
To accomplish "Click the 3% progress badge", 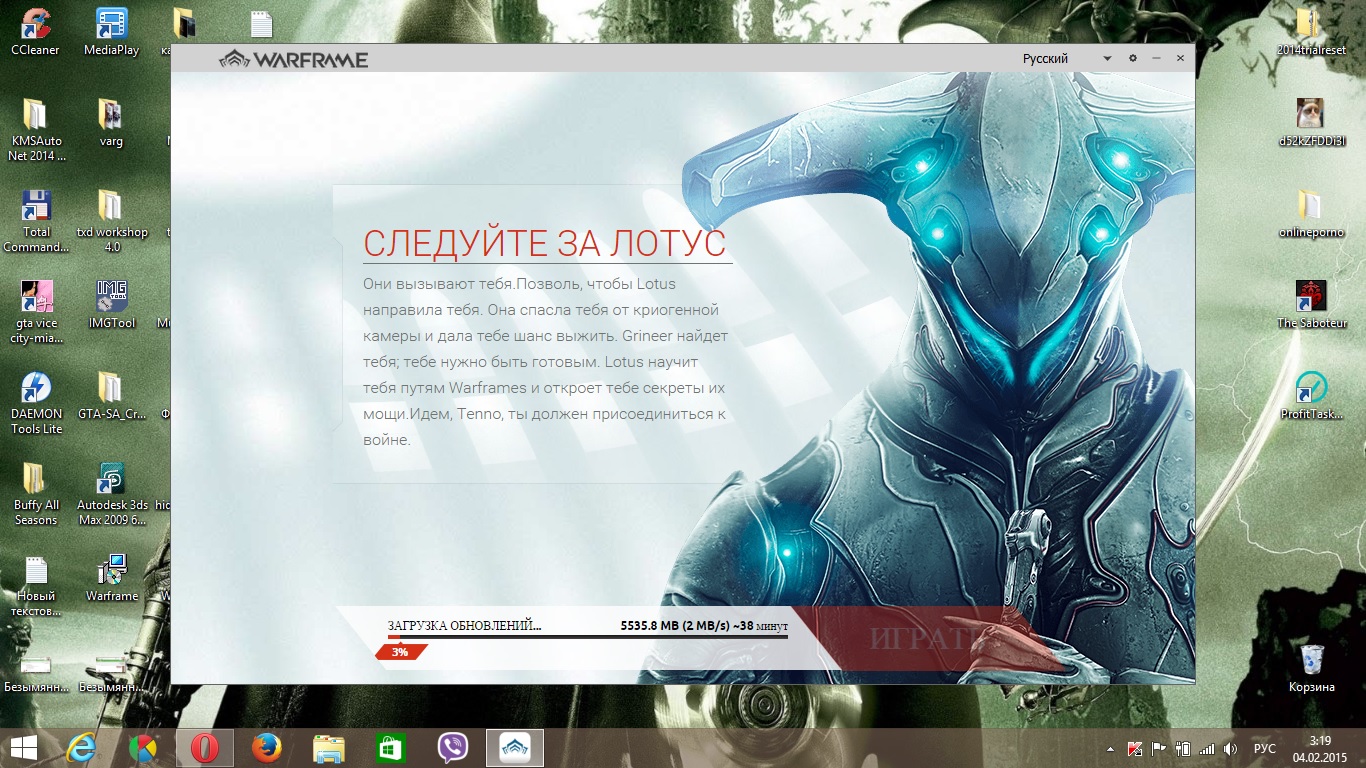I will click(x=400, y=652).
